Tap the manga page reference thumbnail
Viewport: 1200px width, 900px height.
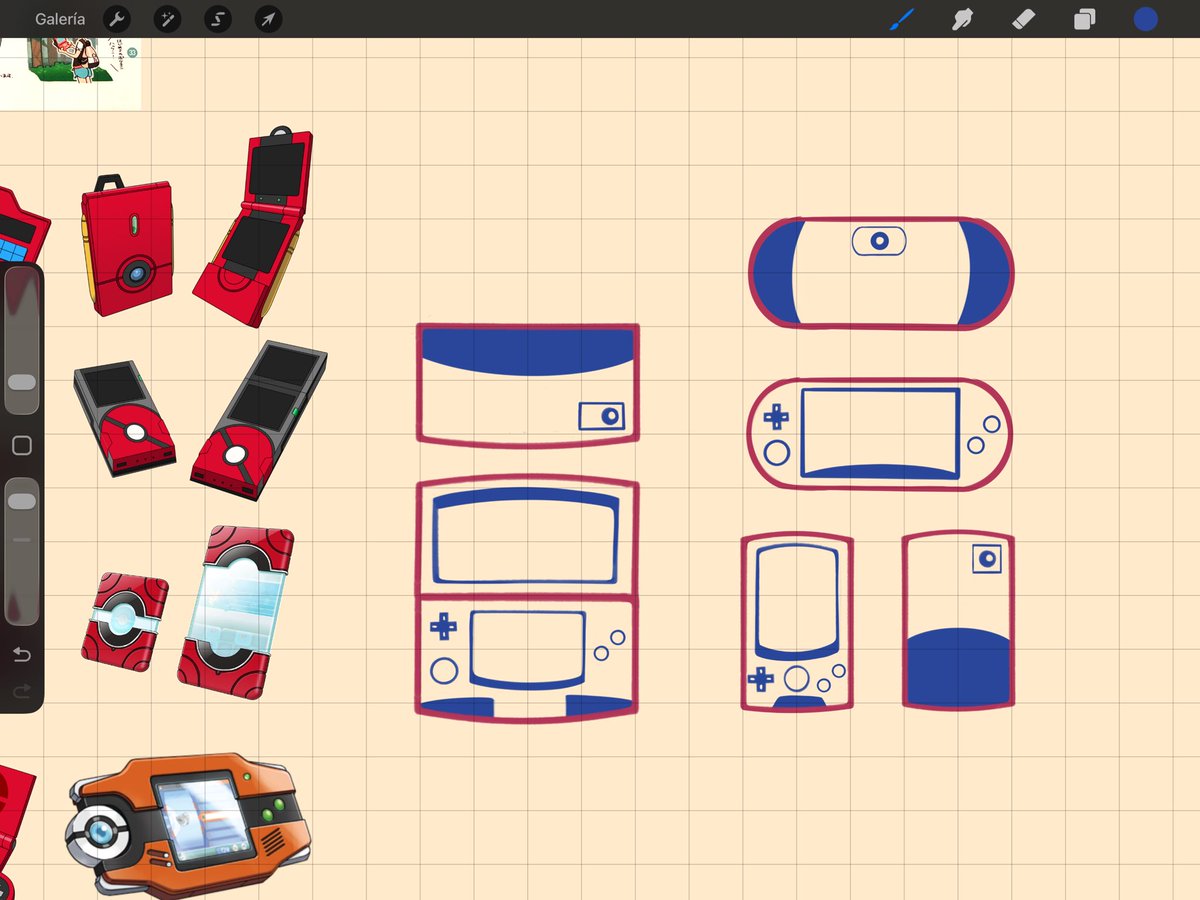point(70,73)
